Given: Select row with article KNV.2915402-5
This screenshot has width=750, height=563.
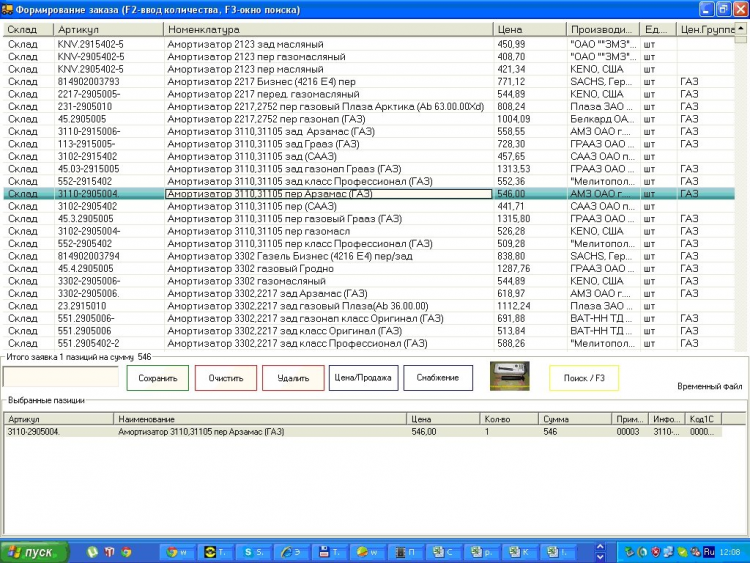Looking at the screenshot, I should click(x=368, y=44).
